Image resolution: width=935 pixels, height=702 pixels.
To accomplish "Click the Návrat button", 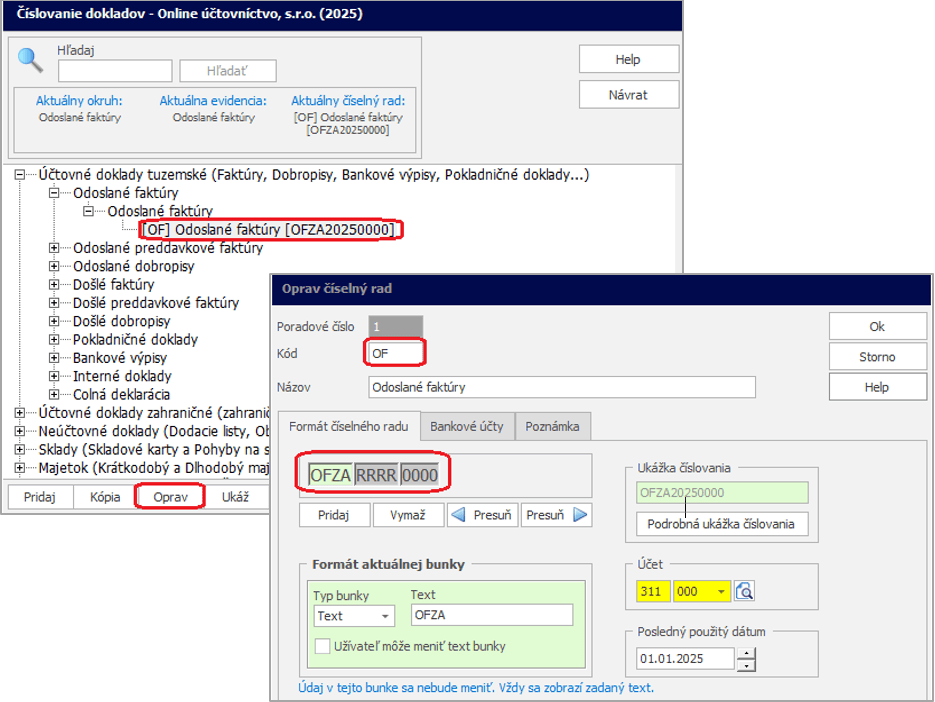I will click(x=628, y=95).
